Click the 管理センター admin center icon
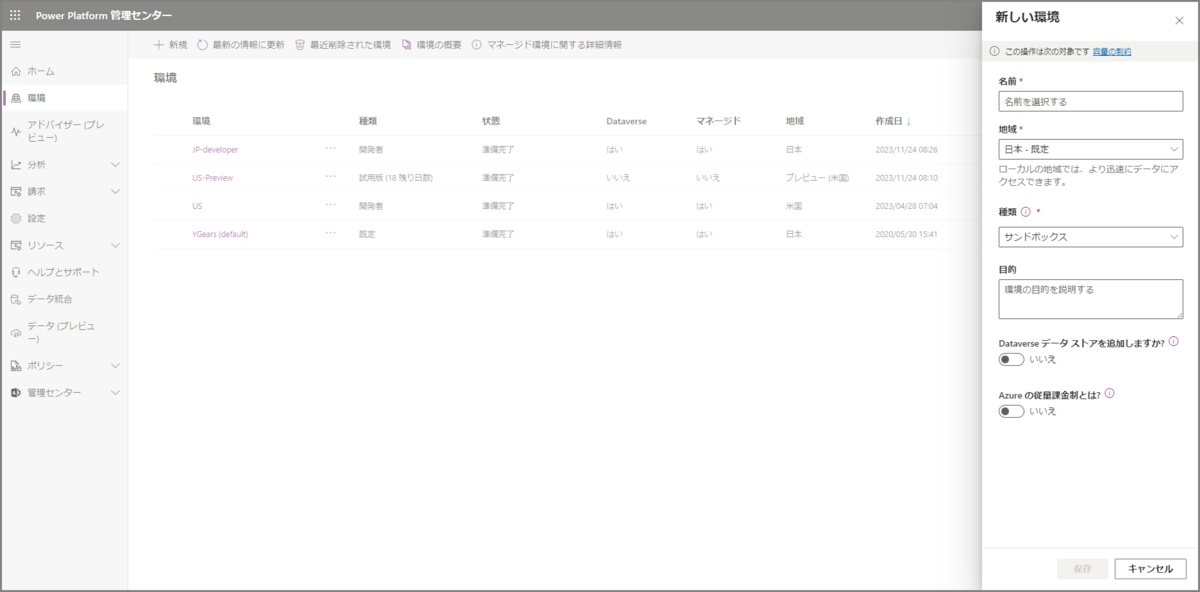The image size is (1200, 592). [16, 393]
